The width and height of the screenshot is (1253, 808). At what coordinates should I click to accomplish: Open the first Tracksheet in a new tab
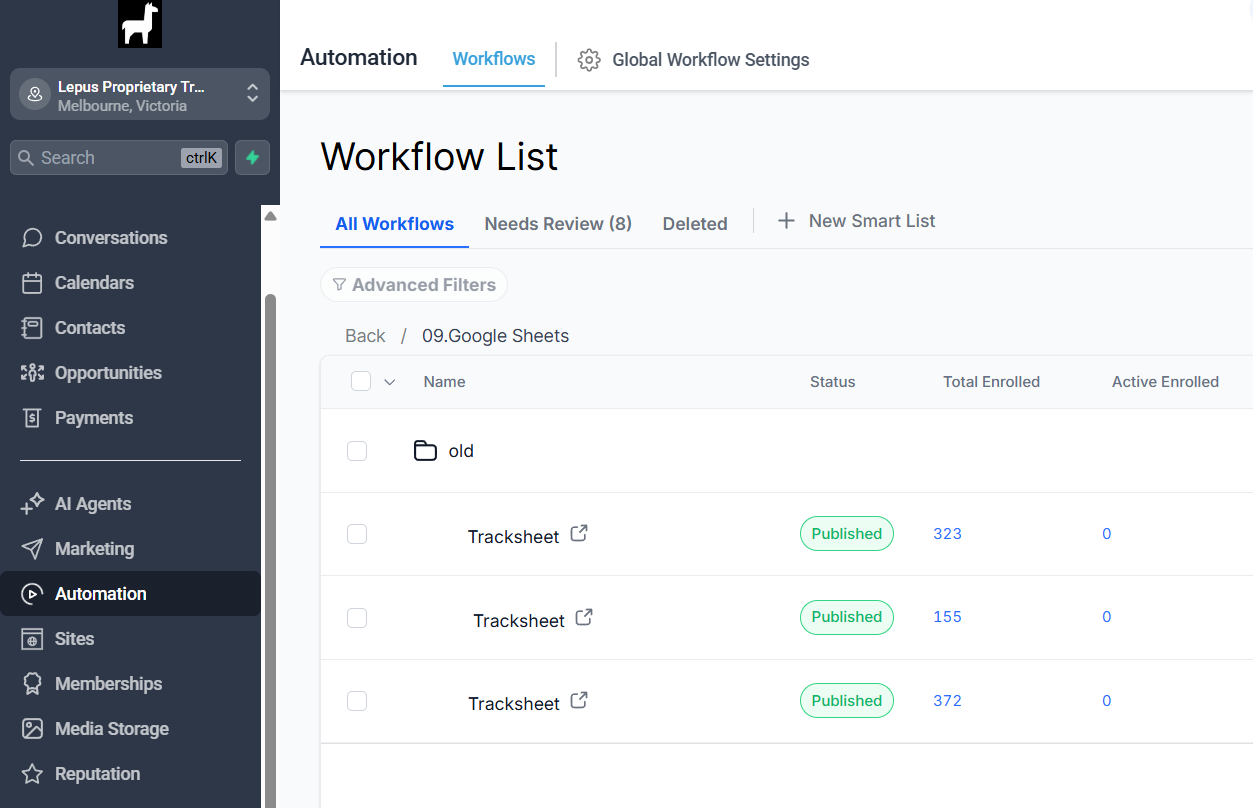[579, 533]
